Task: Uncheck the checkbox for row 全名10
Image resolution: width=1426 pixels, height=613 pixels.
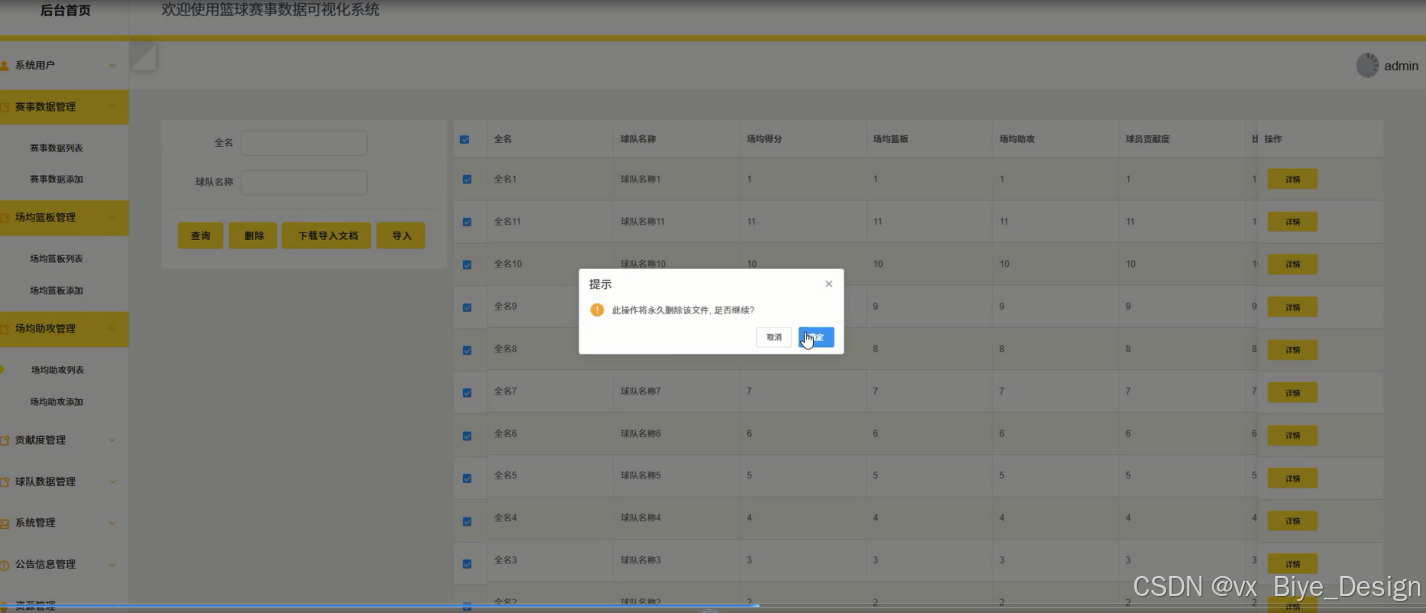Action: coord(466,264)
